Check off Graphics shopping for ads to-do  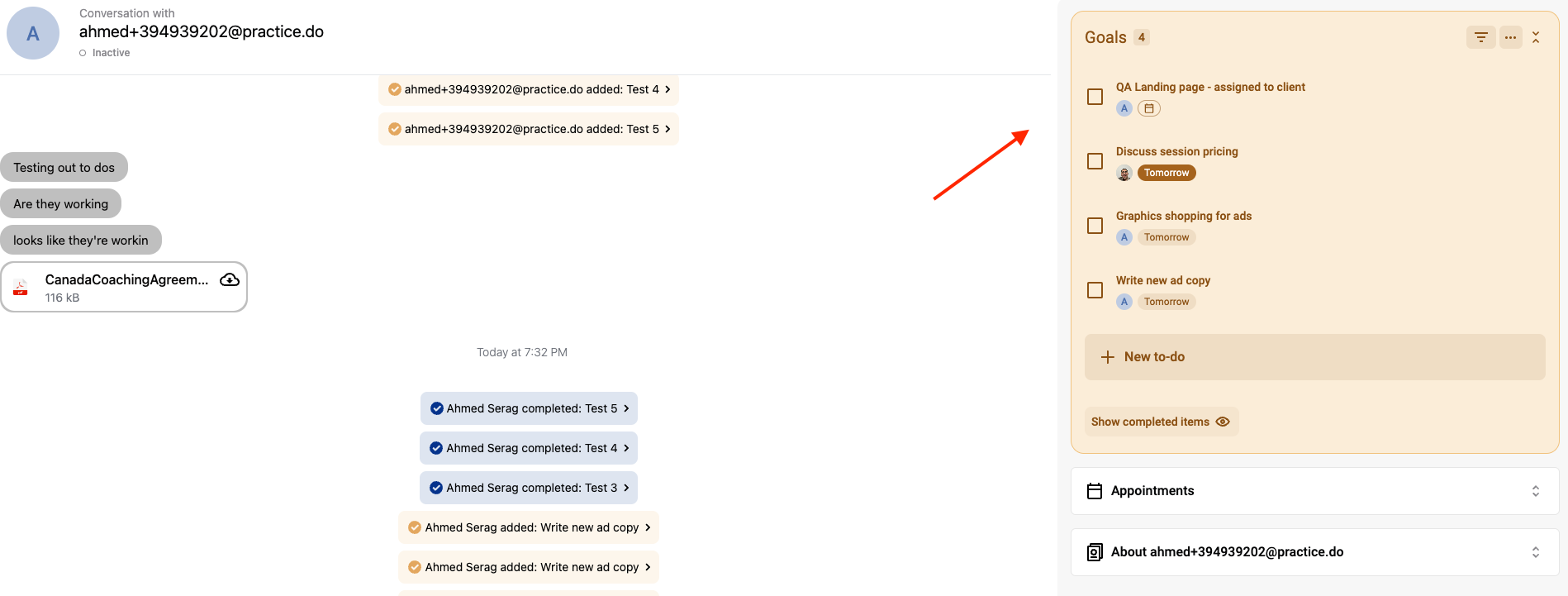[1095, 226]
